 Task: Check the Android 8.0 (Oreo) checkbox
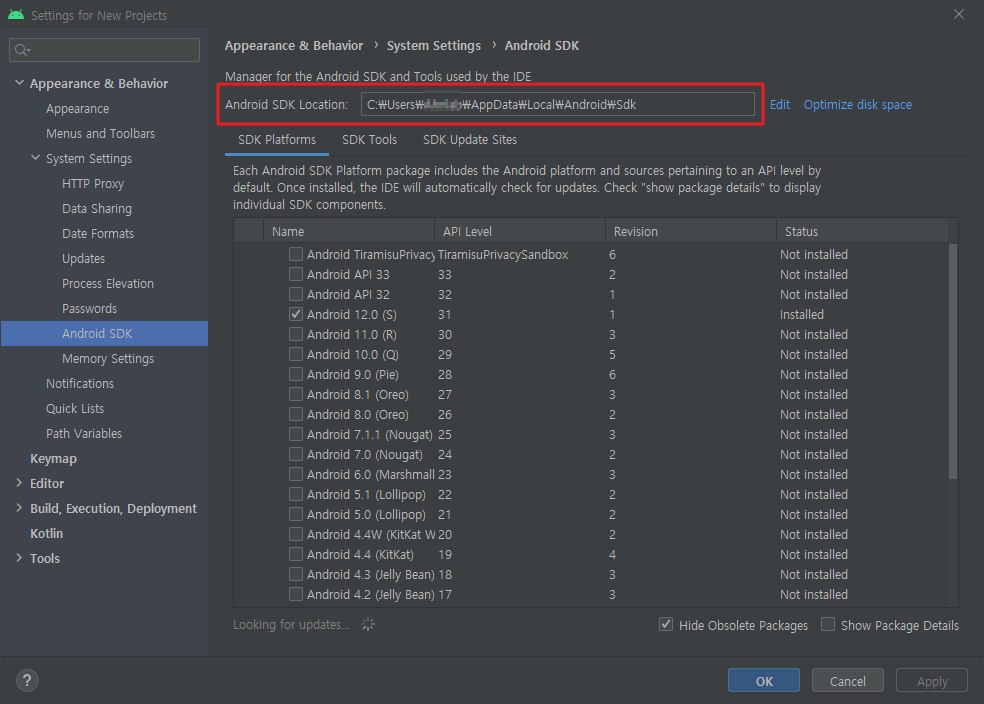[x=296, y=415]
